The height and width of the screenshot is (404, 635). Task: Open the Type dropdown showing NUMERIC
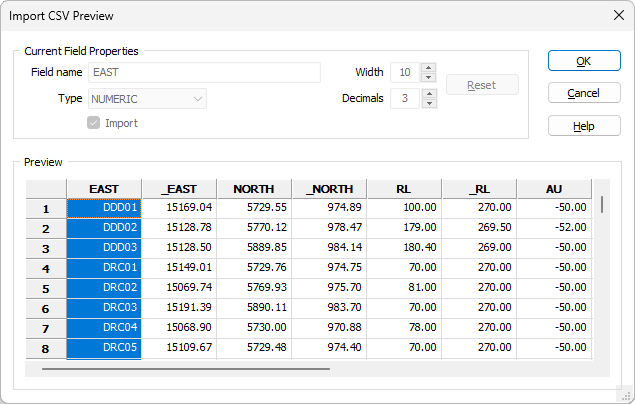tap(147, 98)
